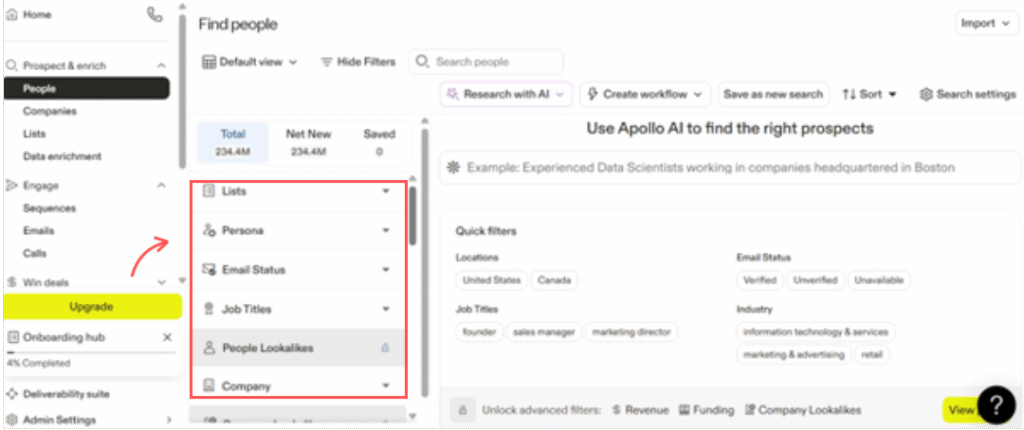Expand the Company filter
The width and height of the screenshot is (1024, 430).
298,386
